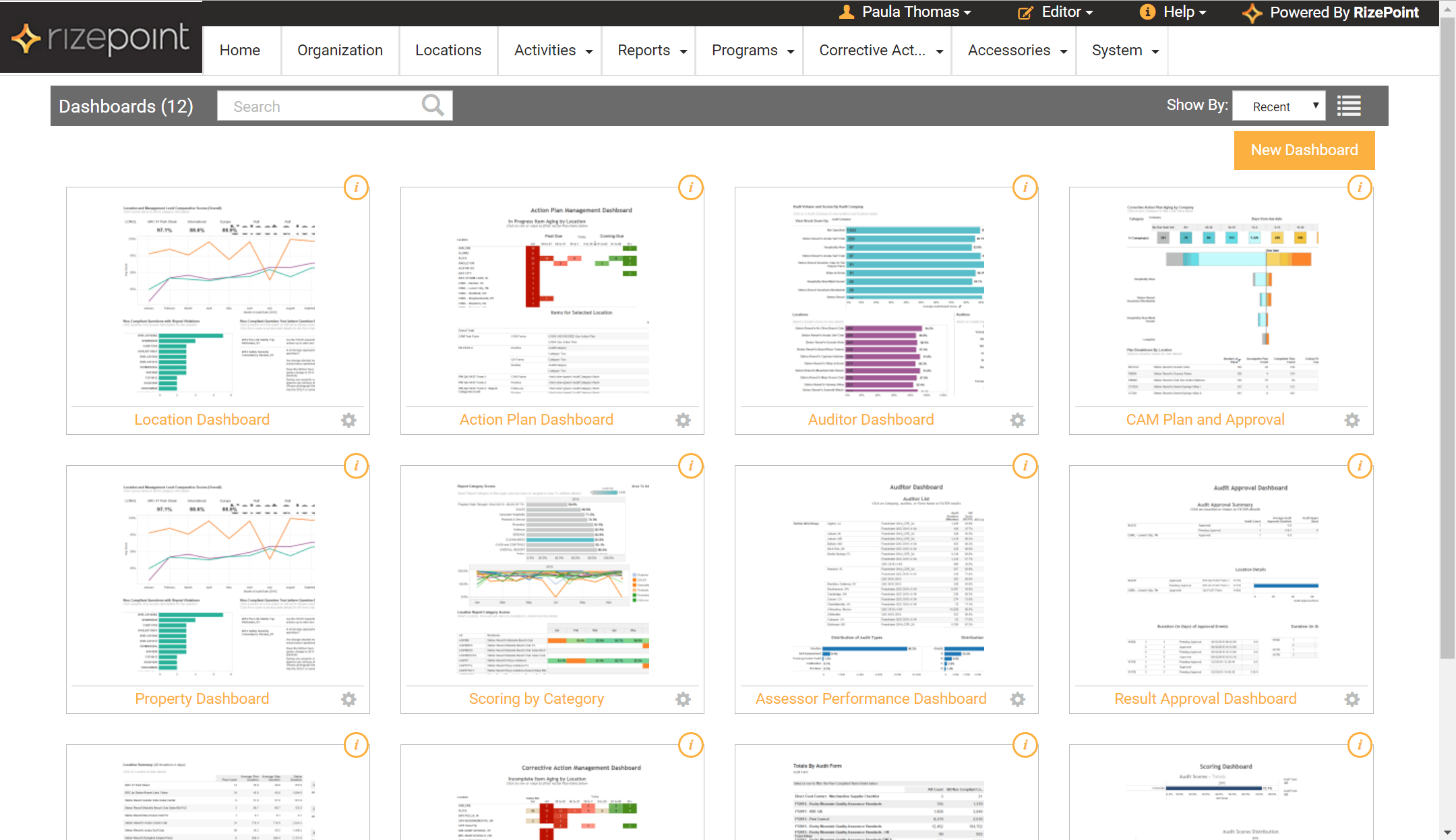The height and width of the screenshot is (840, 1456).
Task: Show info for Action Plan Dashboard
Action: pyautogui.click(x=690, y=187)
